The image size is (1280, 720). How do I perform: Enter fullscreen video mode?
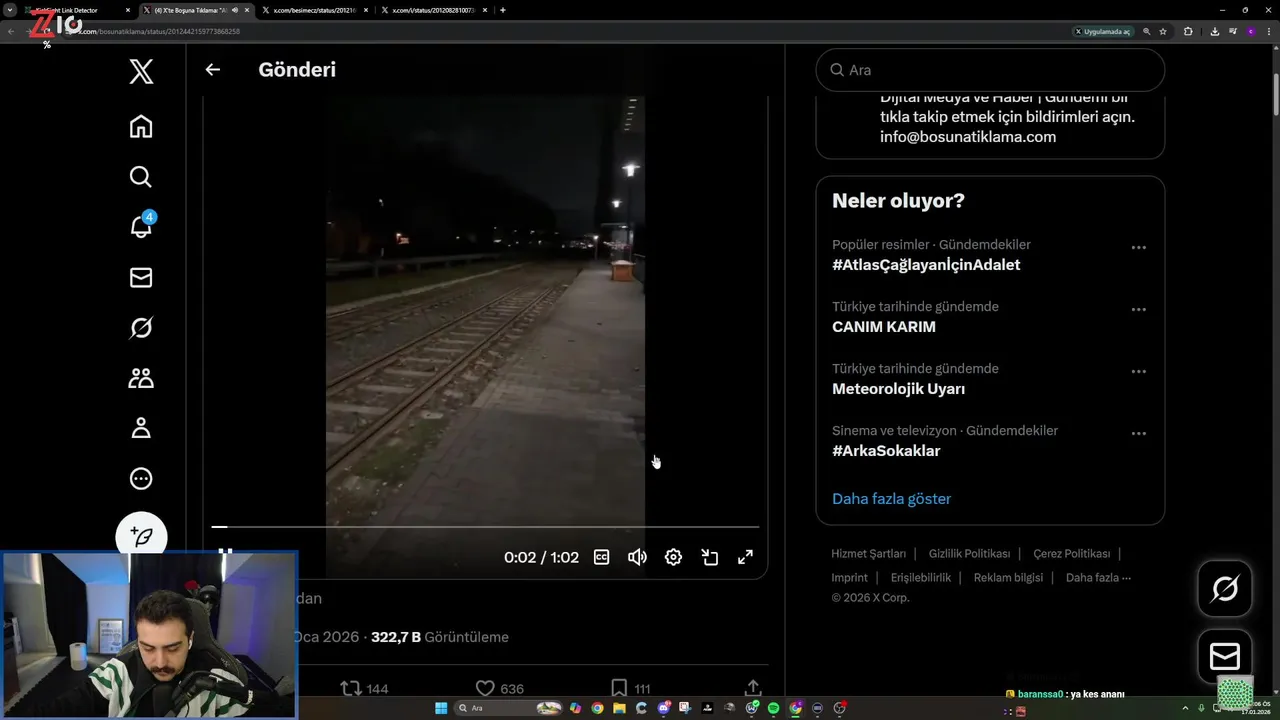745,557
